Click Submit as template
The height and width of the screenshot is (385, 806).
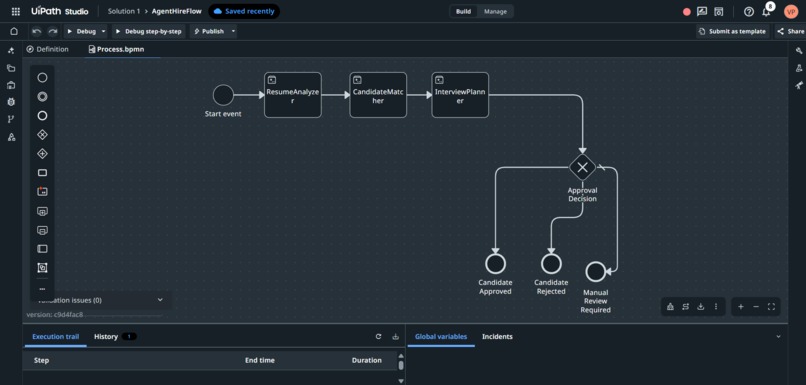point(732,31)
